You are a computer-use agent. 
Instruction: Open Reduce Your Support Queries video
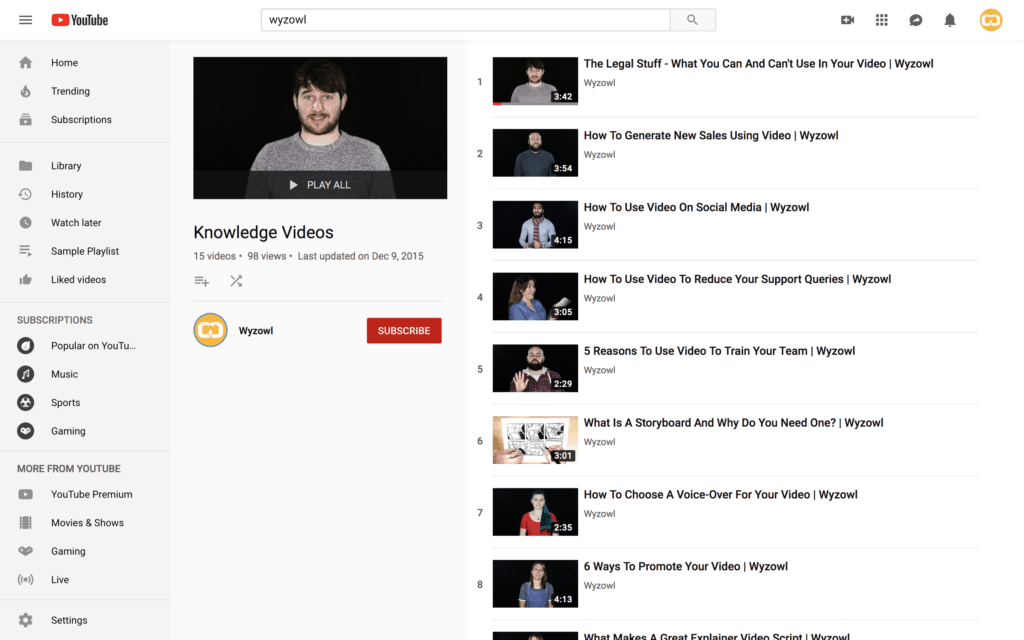(x=737, y=279)
